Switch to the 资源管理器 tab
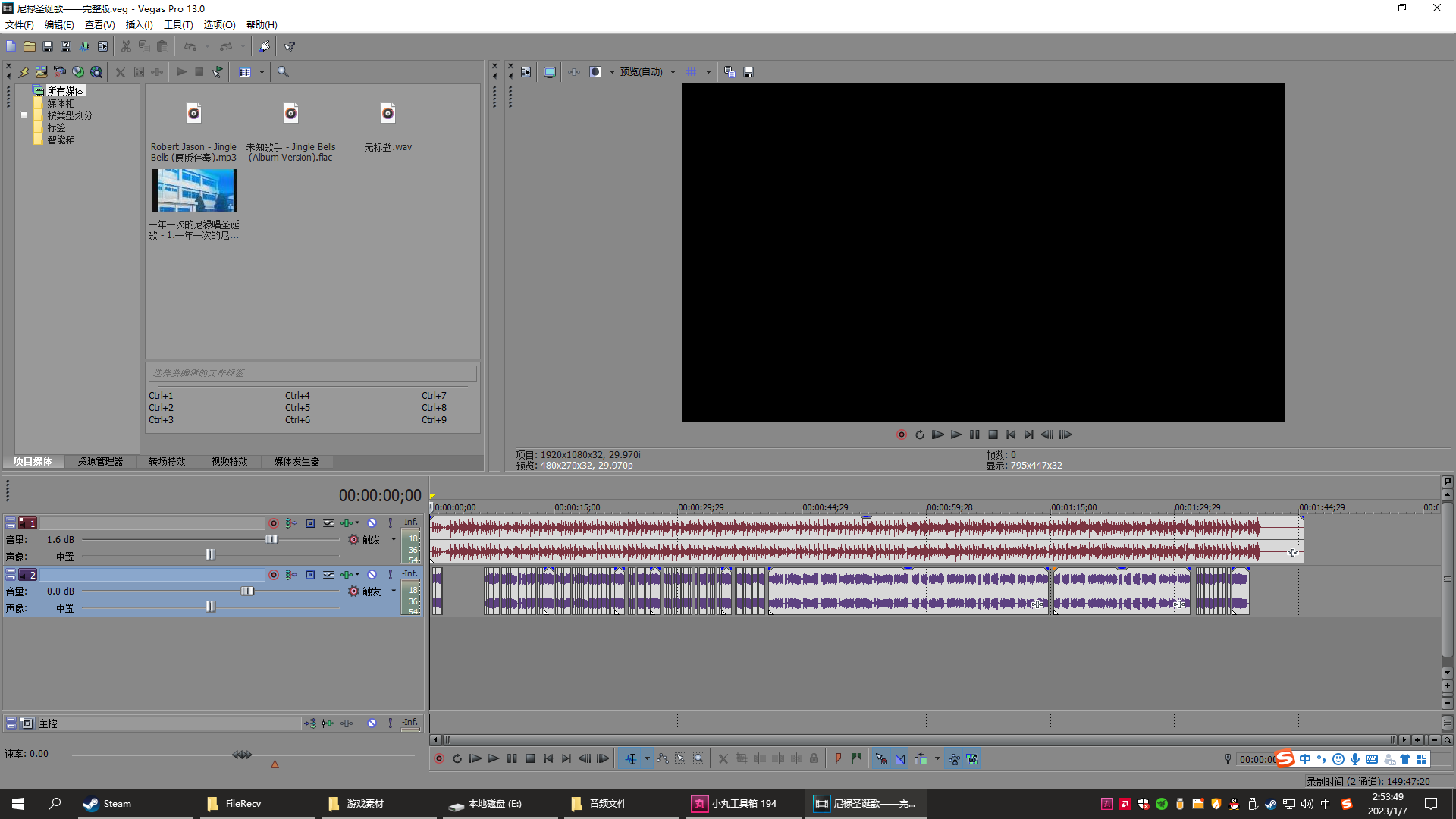This screenshot has height=819, width=1456. click(x=100, y=461)
